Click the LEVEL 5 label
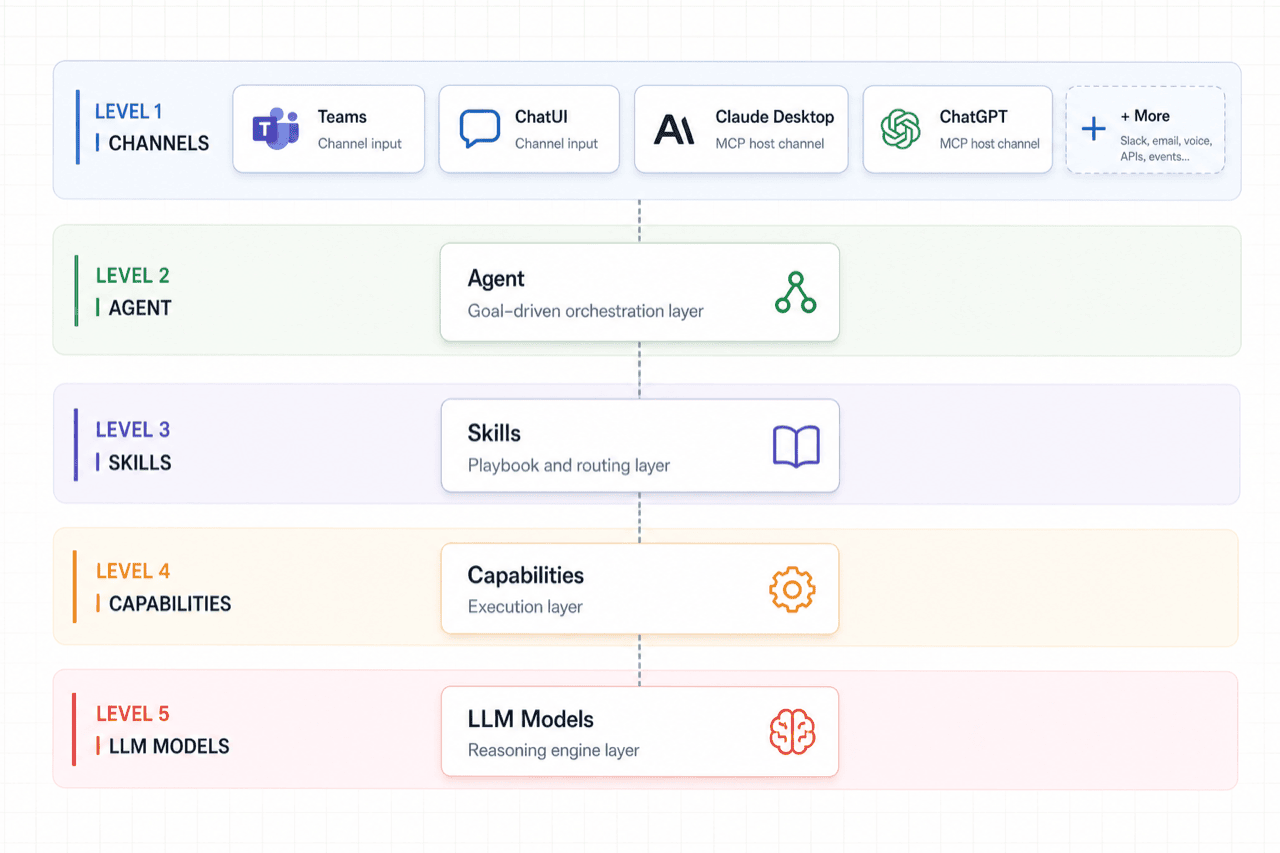The width and height of the screenshot is (1280, 853). click(x=133, y=714)
